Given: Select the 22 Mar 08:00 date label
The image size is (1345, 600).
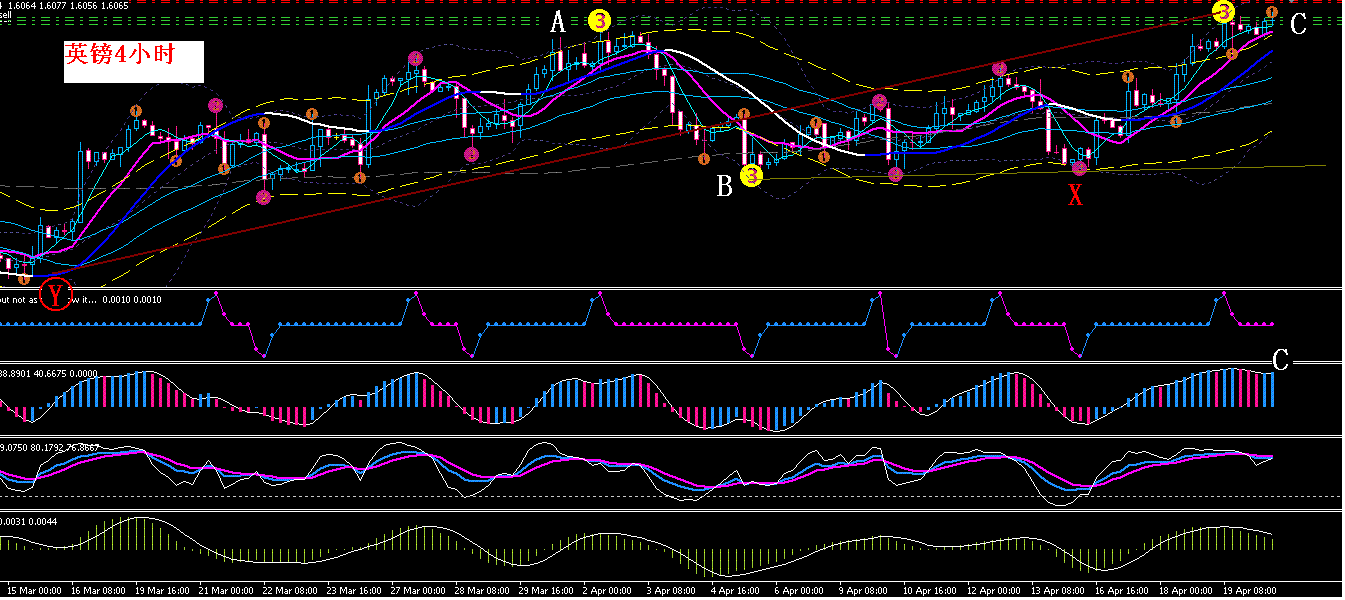Looking at the screenshot, I should click(290, 590).
